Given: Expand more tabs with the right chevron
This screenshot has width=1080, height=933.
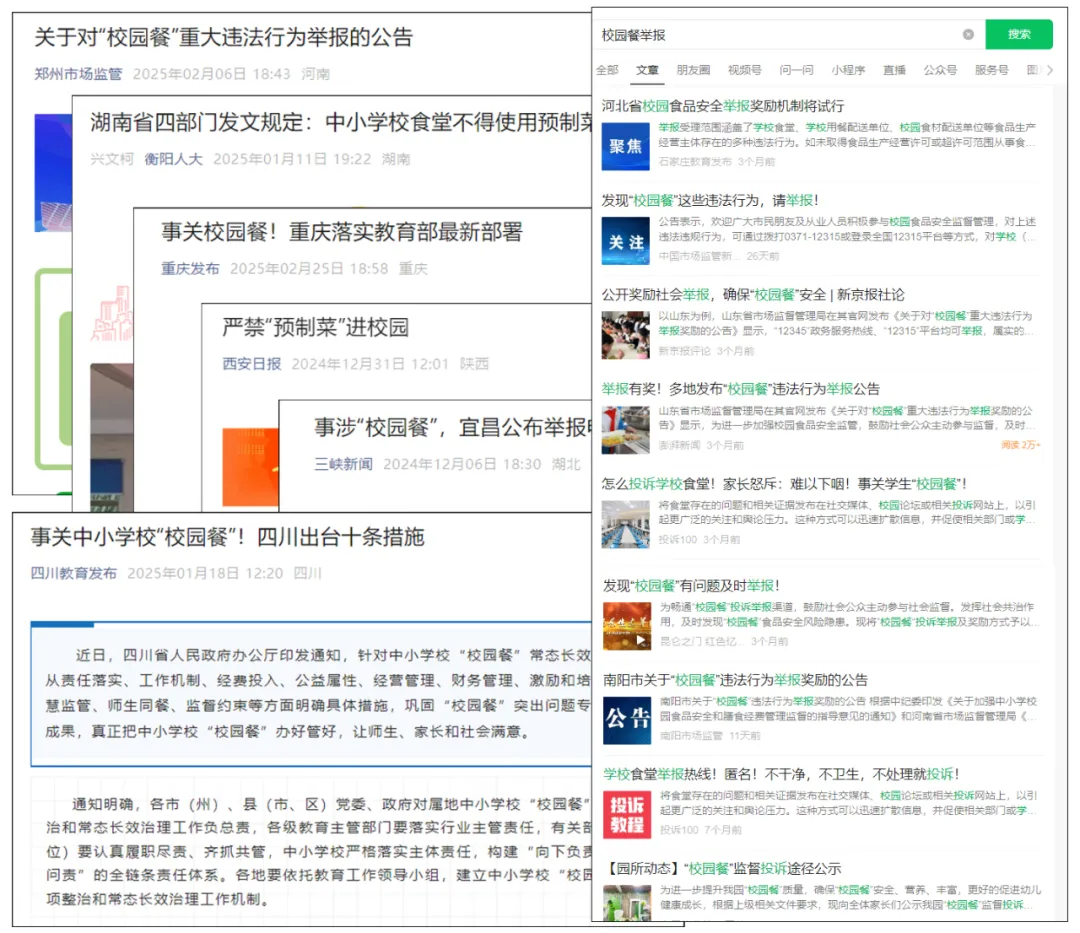Looking at the screenshot, I should (x=1050, y=70).
